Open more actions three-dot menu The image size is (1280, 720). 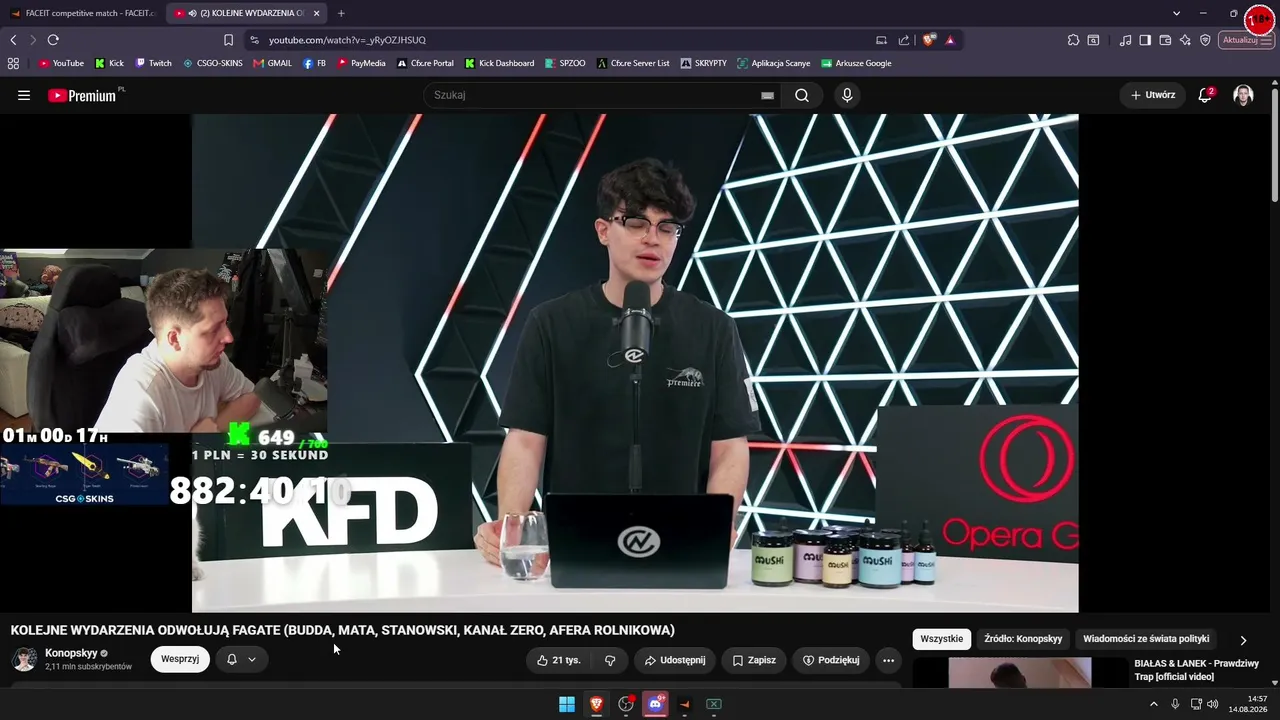(x=888, y=660)
